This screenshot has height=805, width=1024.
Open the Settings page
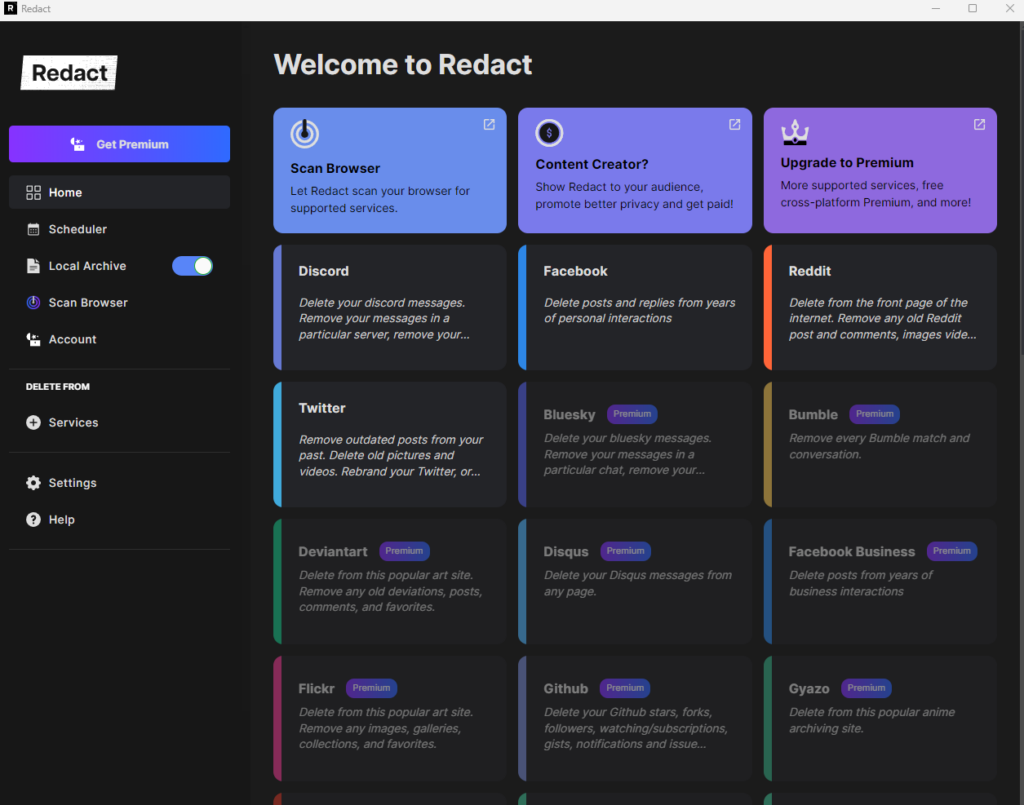(x=120, y=482)
